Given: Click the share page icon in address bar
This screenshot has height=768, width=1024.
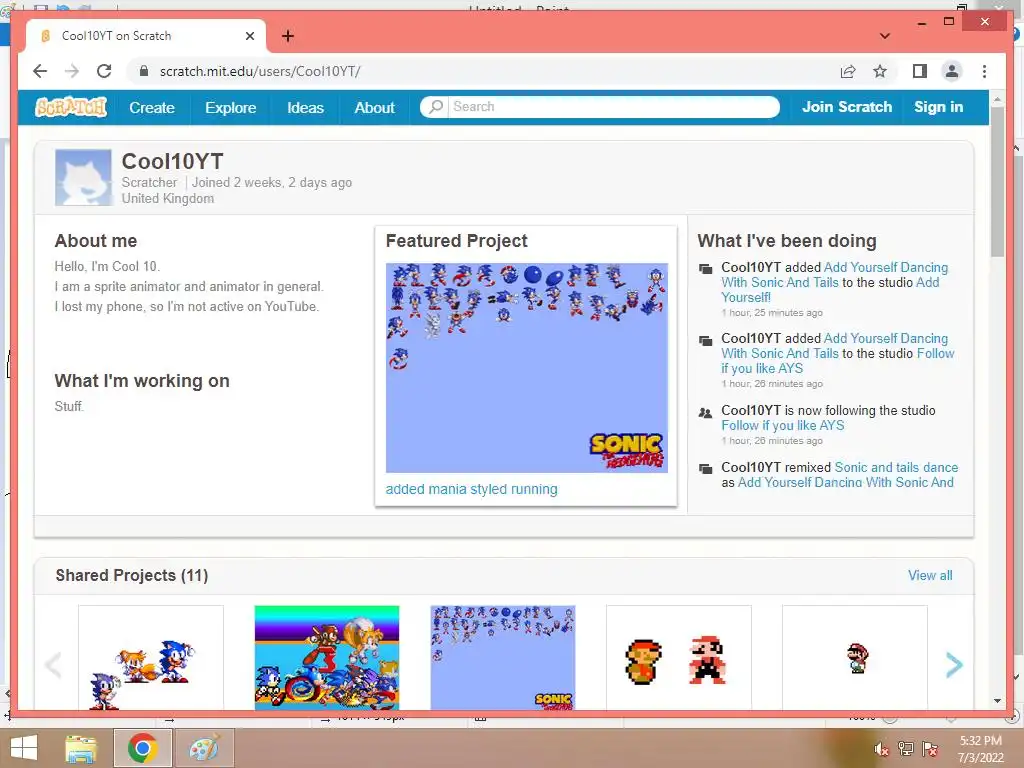Looking at the screenshot, I should (848, 71).
